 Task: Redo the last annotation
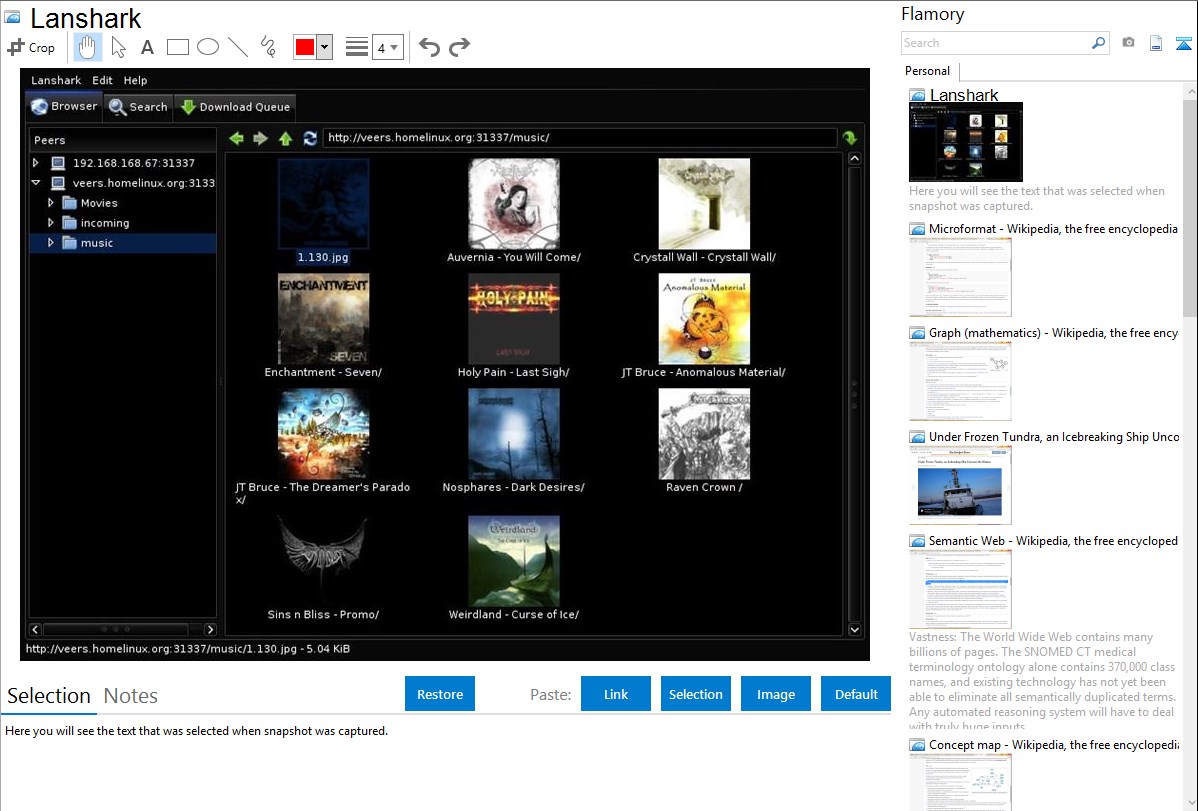point(459,47)
